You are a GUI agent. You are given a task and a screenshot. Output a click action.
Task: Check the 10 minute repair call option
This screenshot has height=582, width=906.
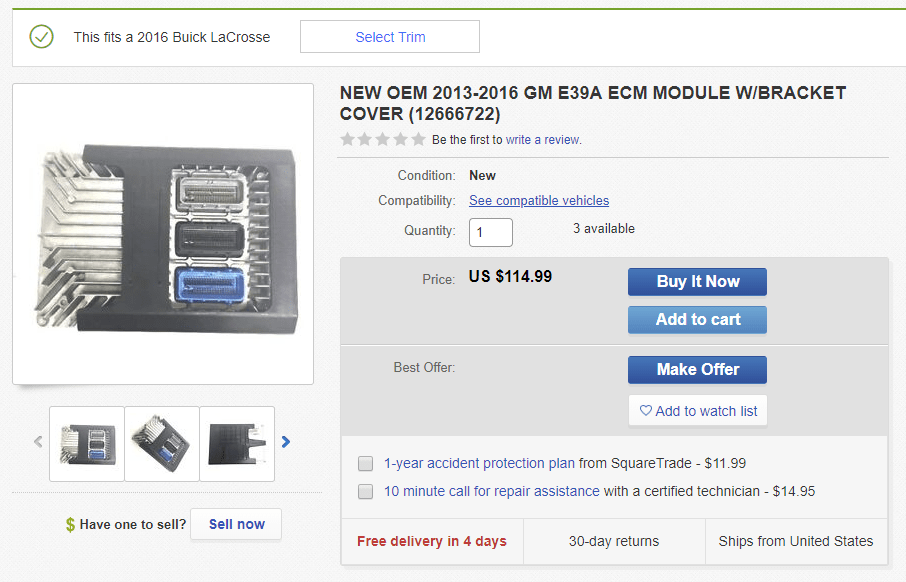[366, 492]
